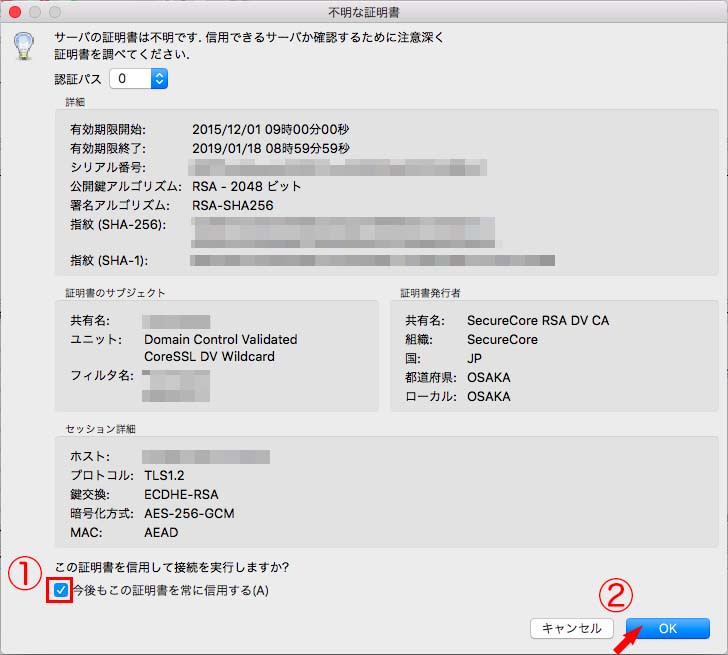Screen dimensions: 728x655
Task: Click the 指紋 (SHA-256) label
Action: pos(118,225)
